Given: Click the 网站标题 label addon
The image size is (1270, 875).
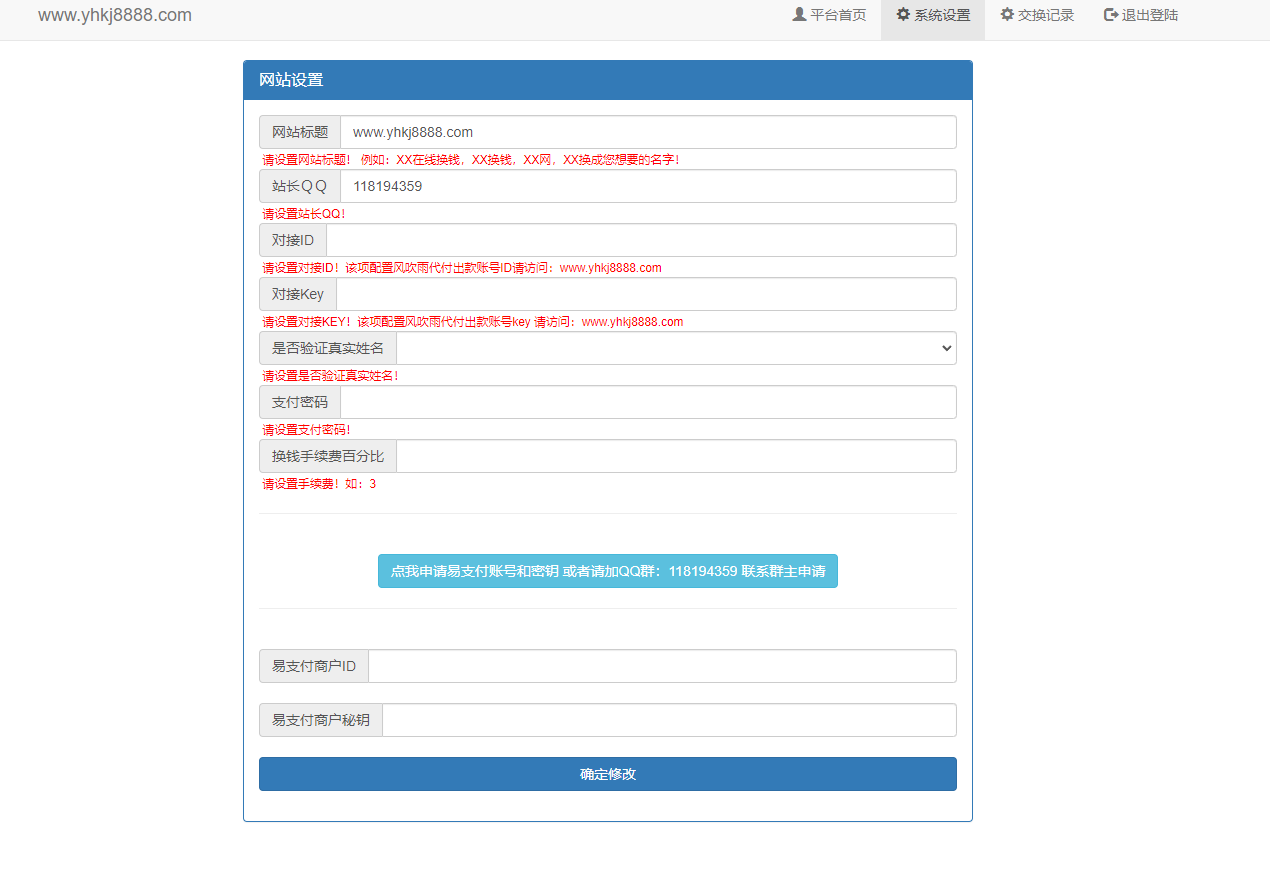Looking at the screenshot, I should click(300, 132).
